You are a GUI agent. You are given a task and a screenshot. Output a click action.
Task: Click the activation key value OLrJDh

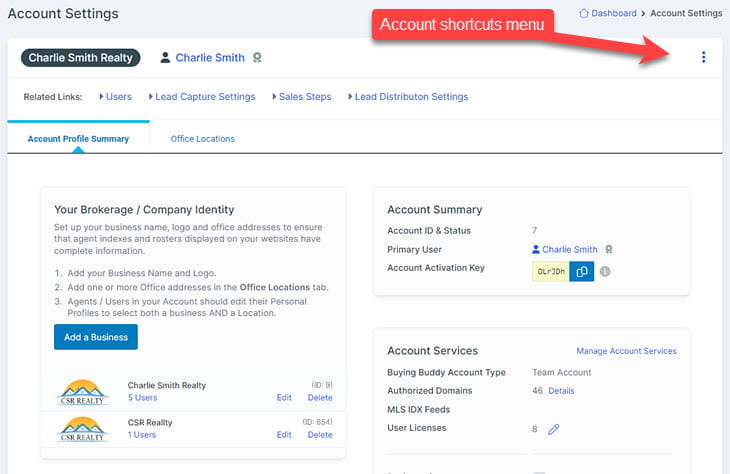pyautogui.click(x=551, y=271)
